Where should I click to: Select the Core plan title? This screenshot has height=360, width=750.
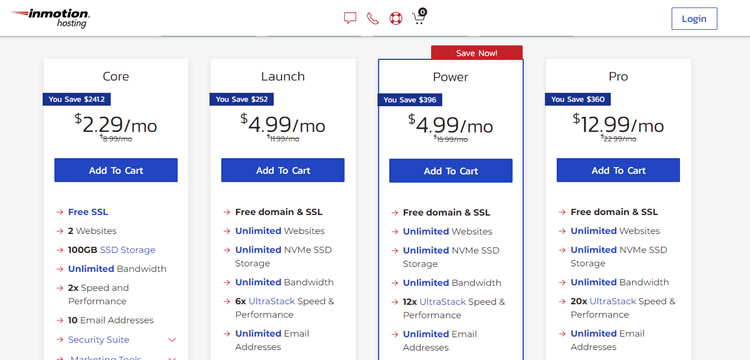coord(116,76)
